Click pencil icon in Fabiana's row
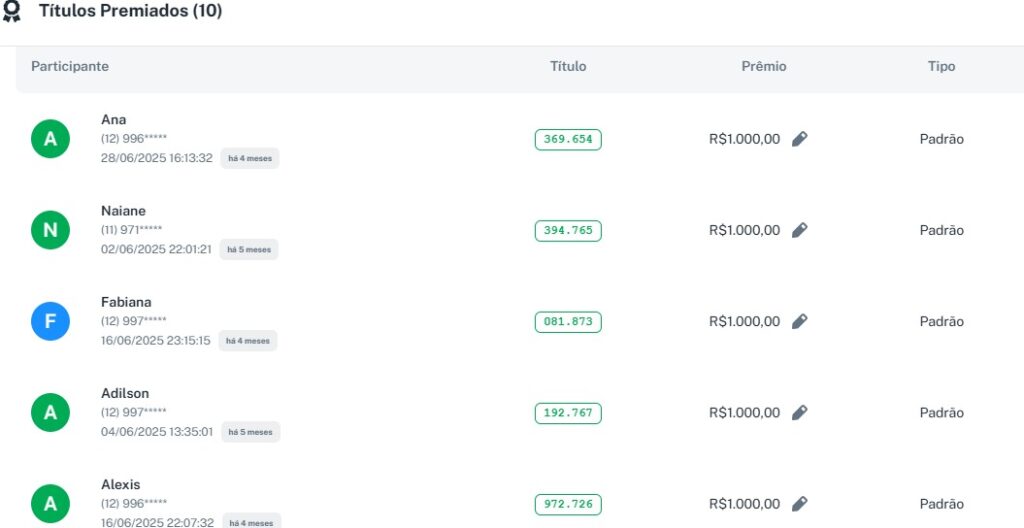 pyautogui.click(x=799, y=321)
